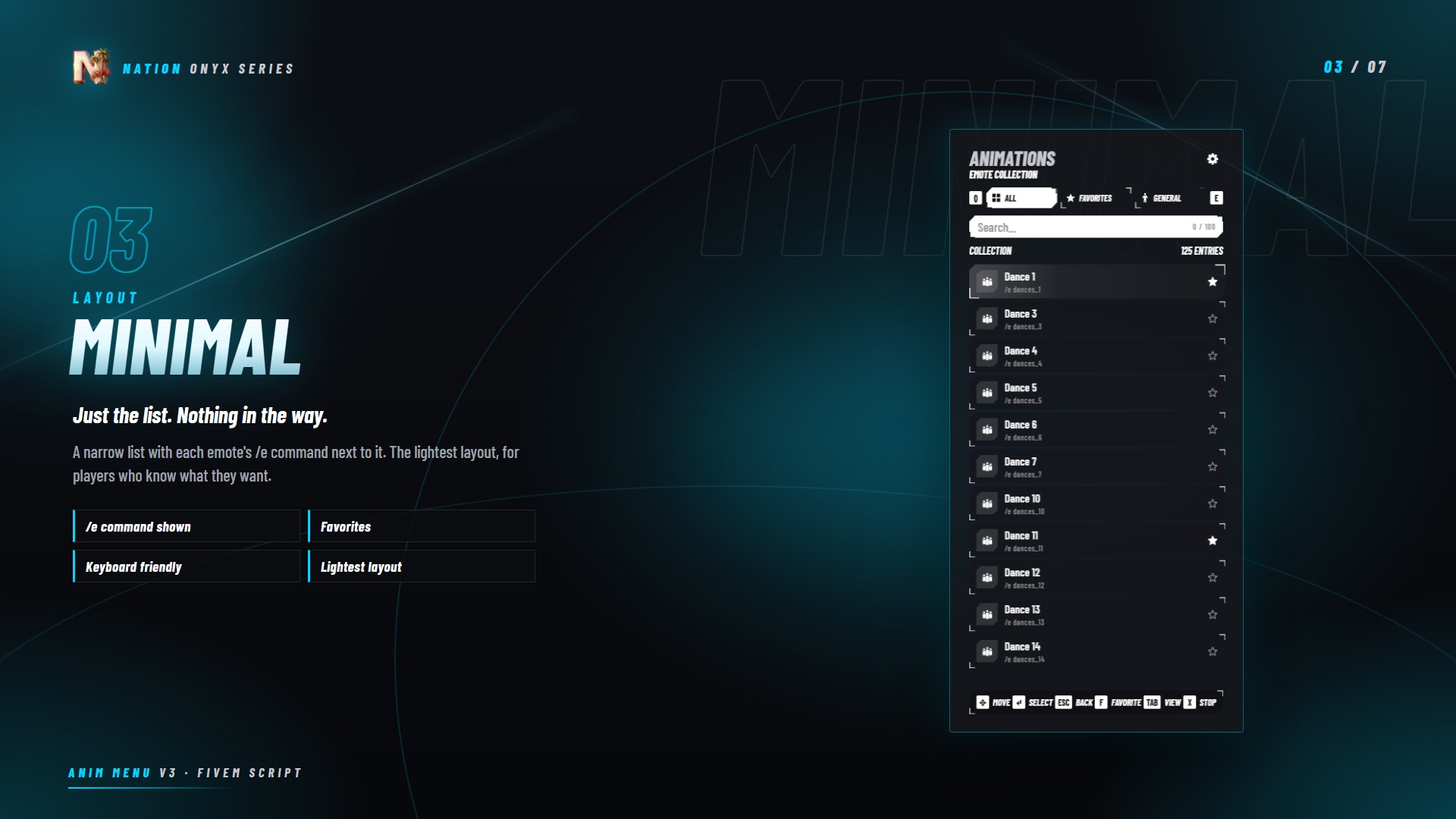Image resolution: width=1456 pixels, height=819 pixels.
Task: Focus the Search emotes field
Action: [x=1096, y=227]
